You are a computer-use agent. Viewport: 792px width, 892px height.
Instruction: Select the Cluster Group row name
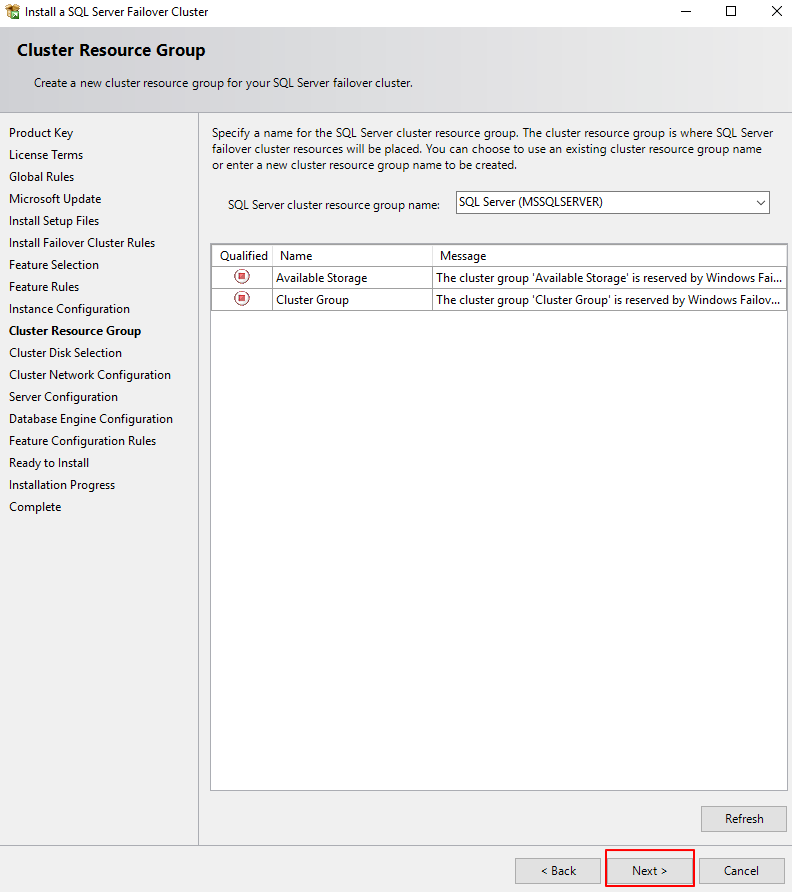tap(312, 300)
